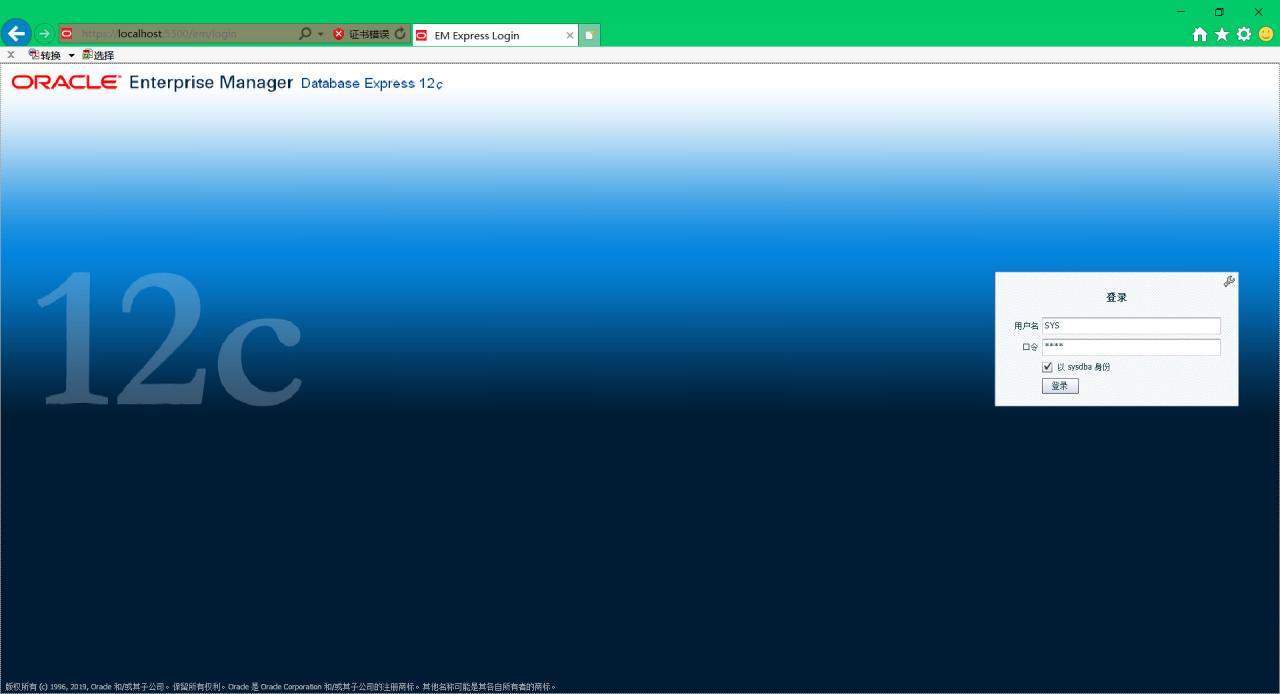Click the smiley feedback icon

[1266, 34]
